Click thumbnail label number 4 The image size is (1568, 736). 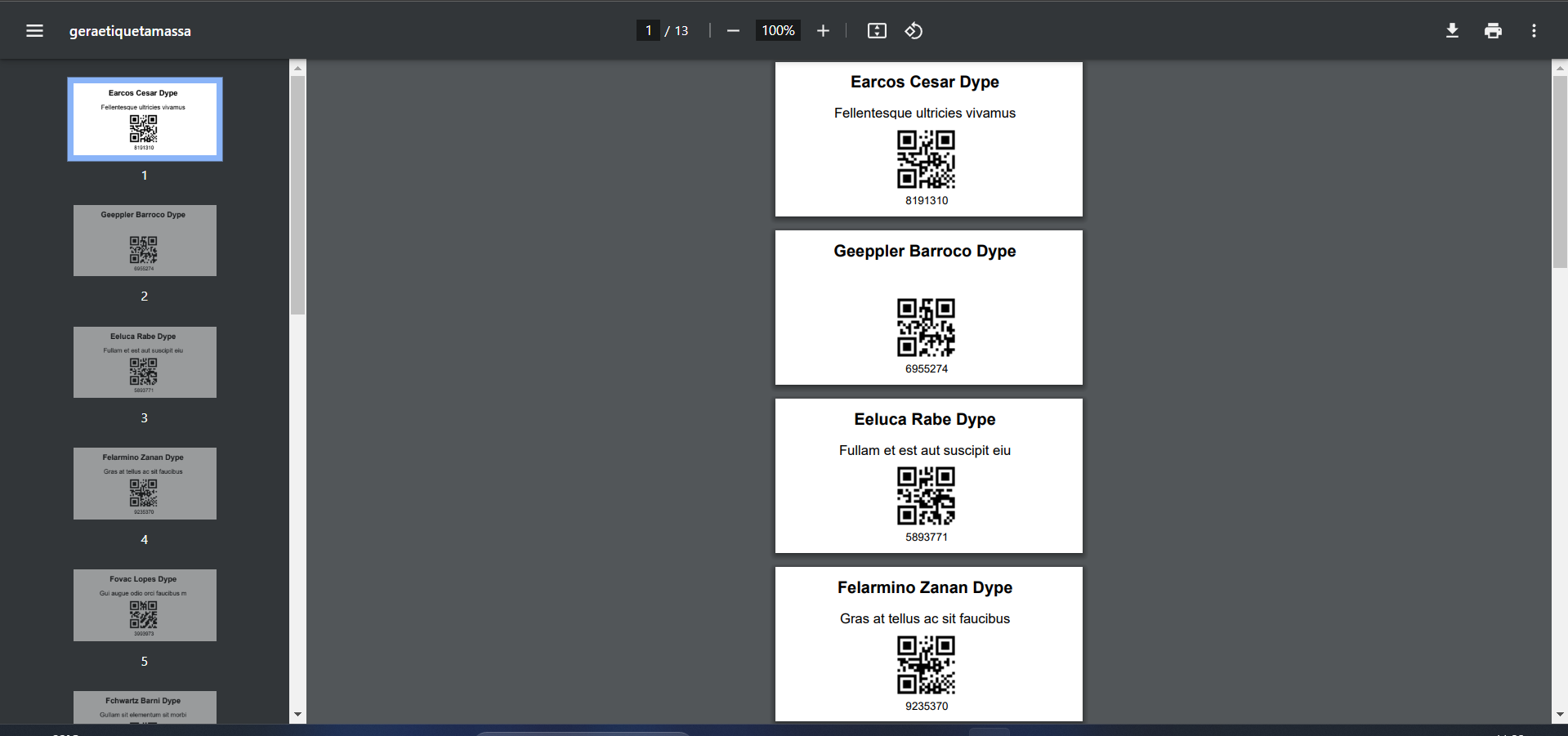tap(145, 539)
